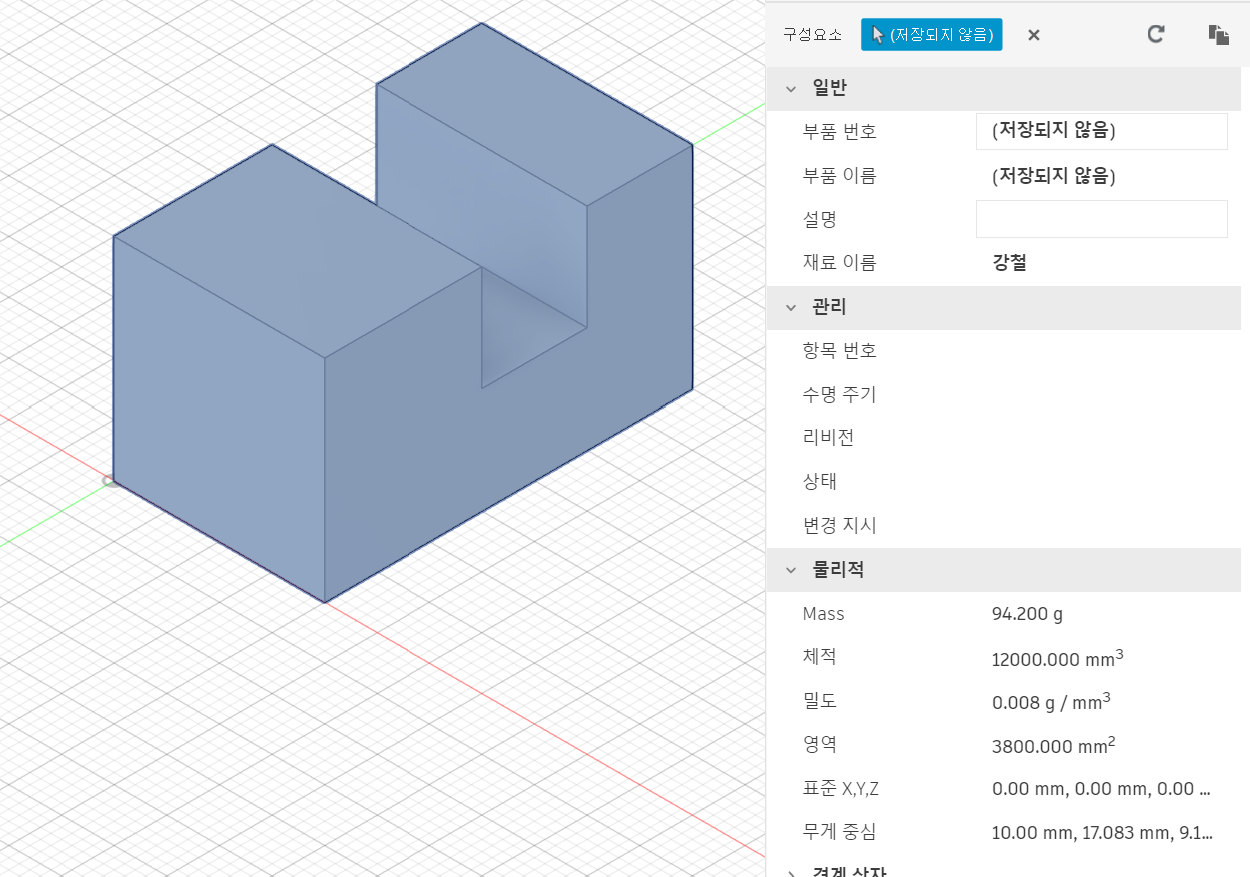This screenshot has width=1250, height=877.
Task: Click the 부품 이름 value text
Action: point(1054,176)
